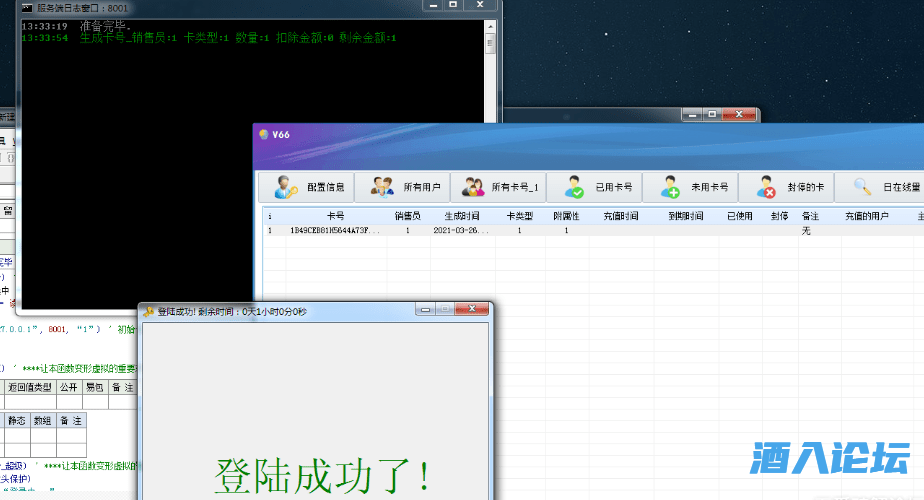Image resolution: width=924 pixels, height=500 pixels.
Task: Show 已用卡号 (used cards) list
Action: tap(594, 187)
